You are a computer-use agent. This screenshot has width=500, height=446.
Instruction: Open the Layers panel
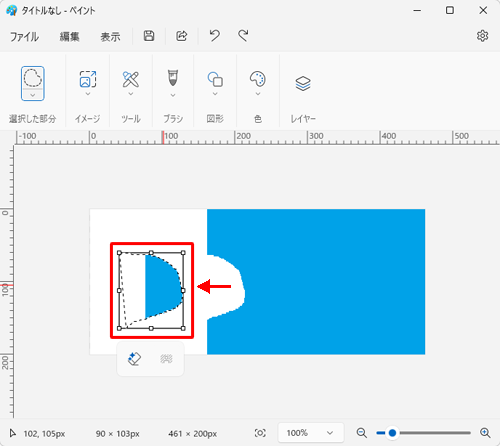coord(303,83)
